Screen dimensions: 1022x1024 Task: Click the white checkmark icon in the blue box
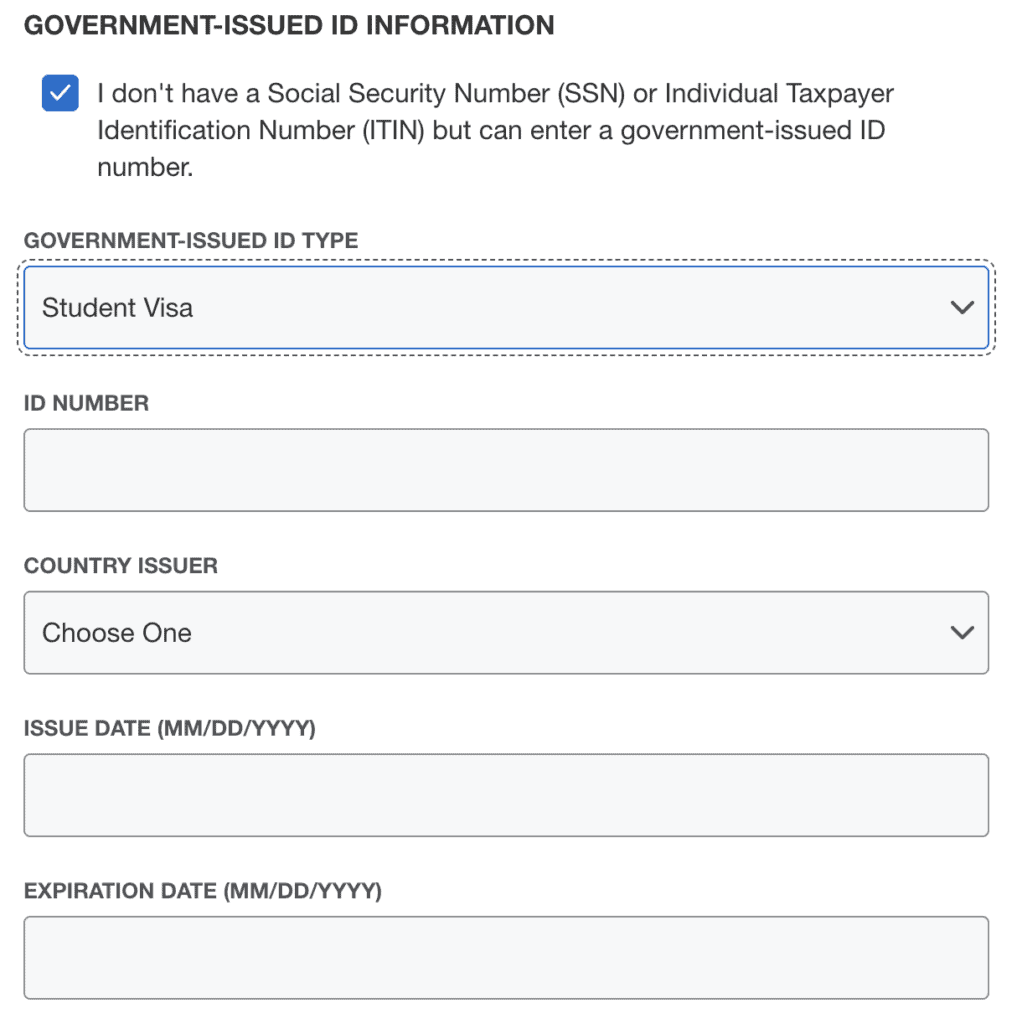tap(60, 94)
